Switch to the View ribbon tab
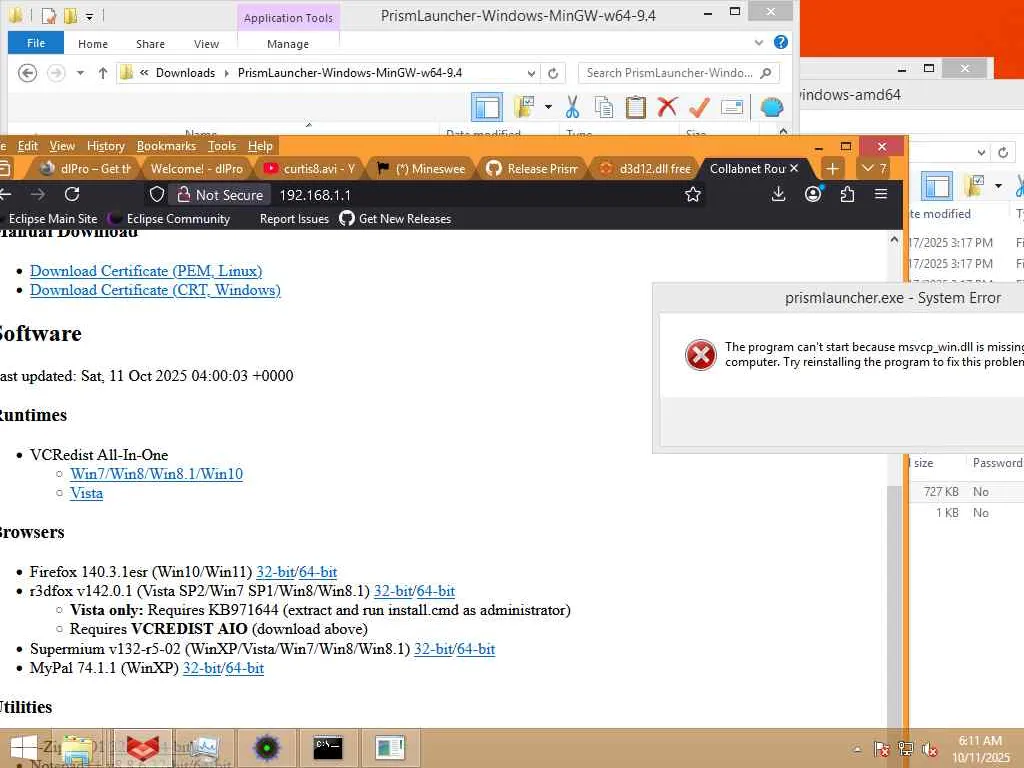The image size is (1024, 768). (x=206, y=44)
